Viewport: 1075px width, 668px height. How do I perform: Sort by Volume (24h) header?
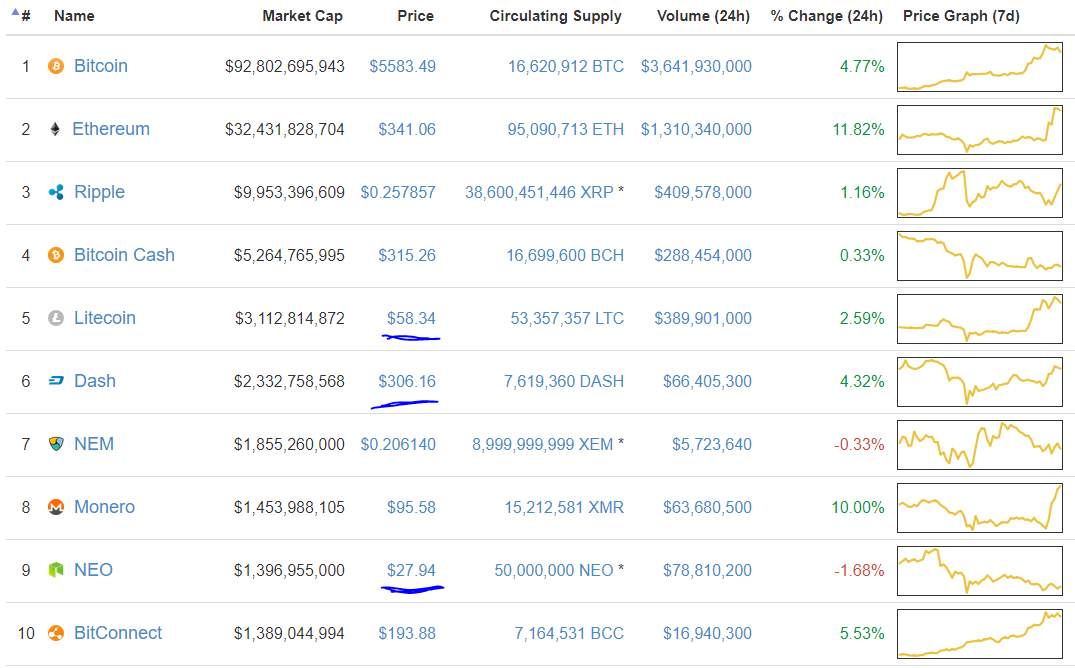[703, 16]
